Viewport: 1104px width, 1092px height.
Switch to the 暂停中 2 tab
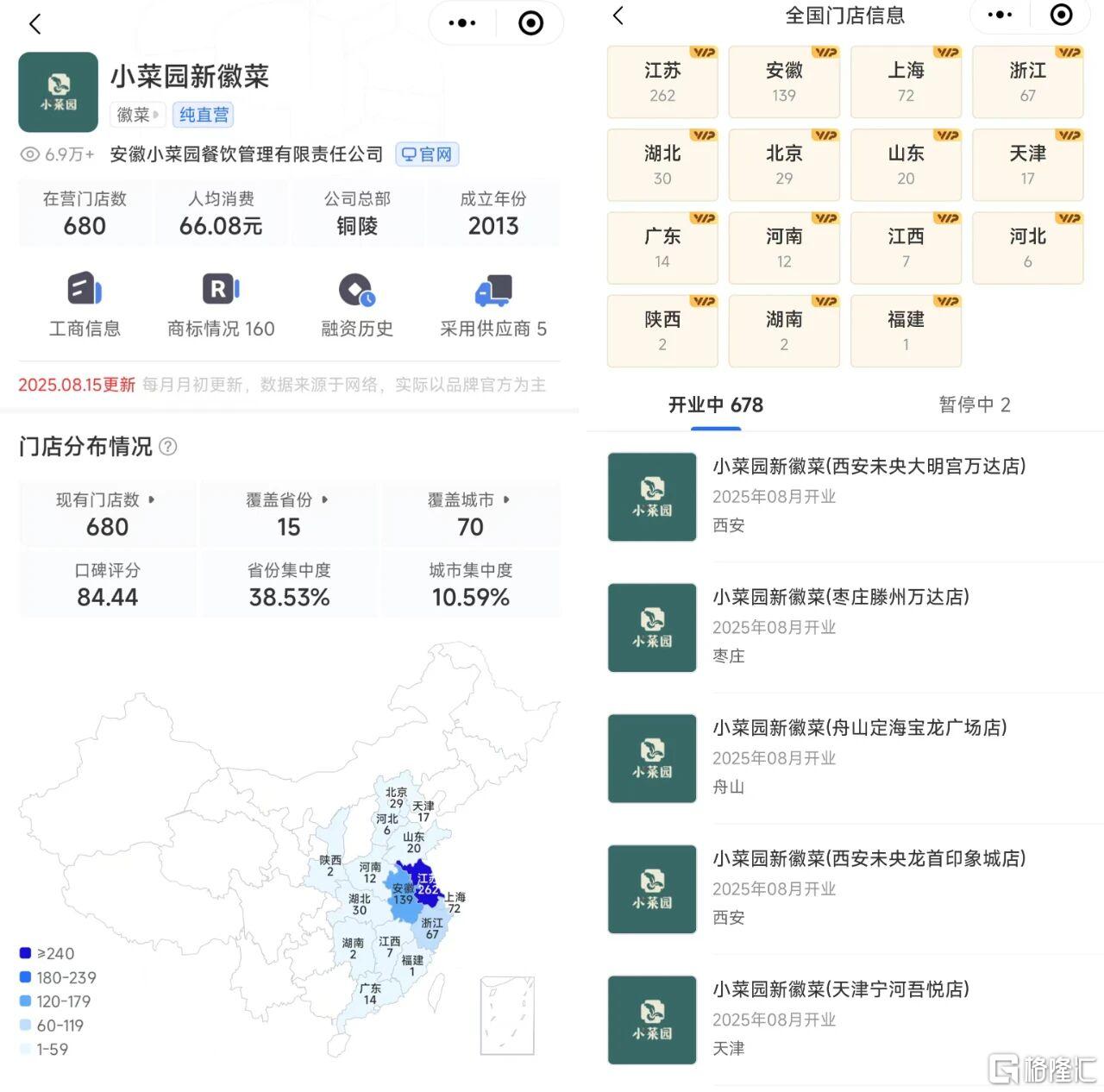[975, 405]
